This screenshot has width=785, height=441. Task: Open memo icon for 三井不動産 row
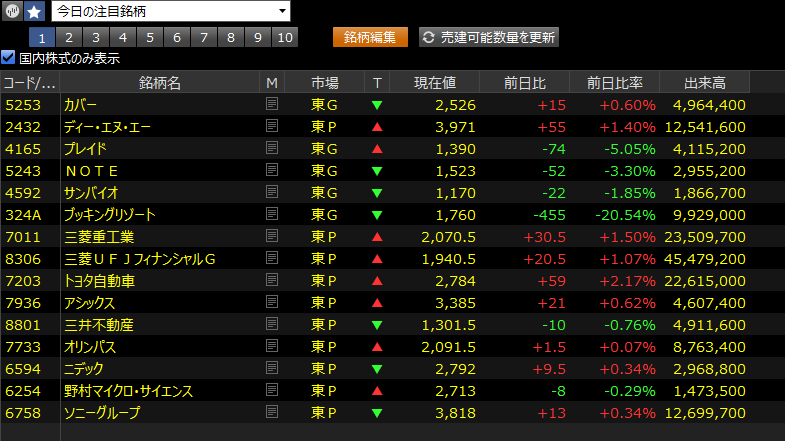(272, 324)
